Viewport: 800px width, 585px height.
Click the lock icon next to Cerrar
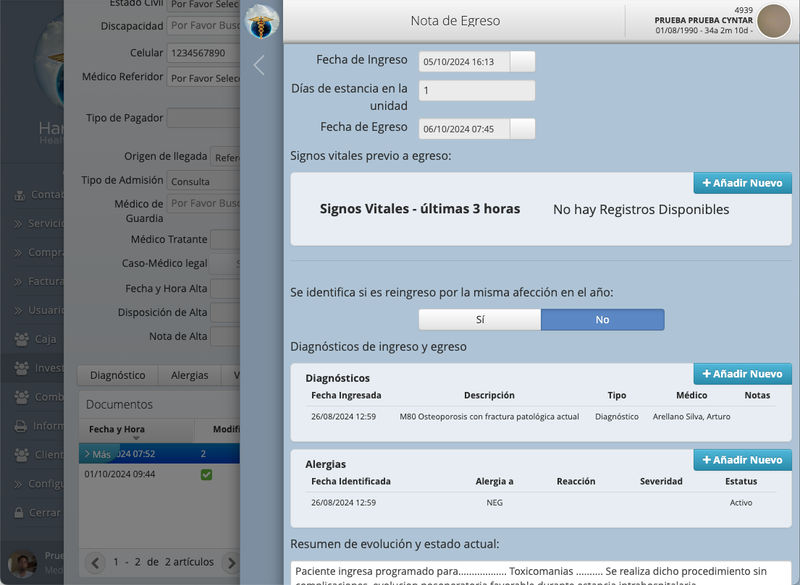tap(21, 512)
